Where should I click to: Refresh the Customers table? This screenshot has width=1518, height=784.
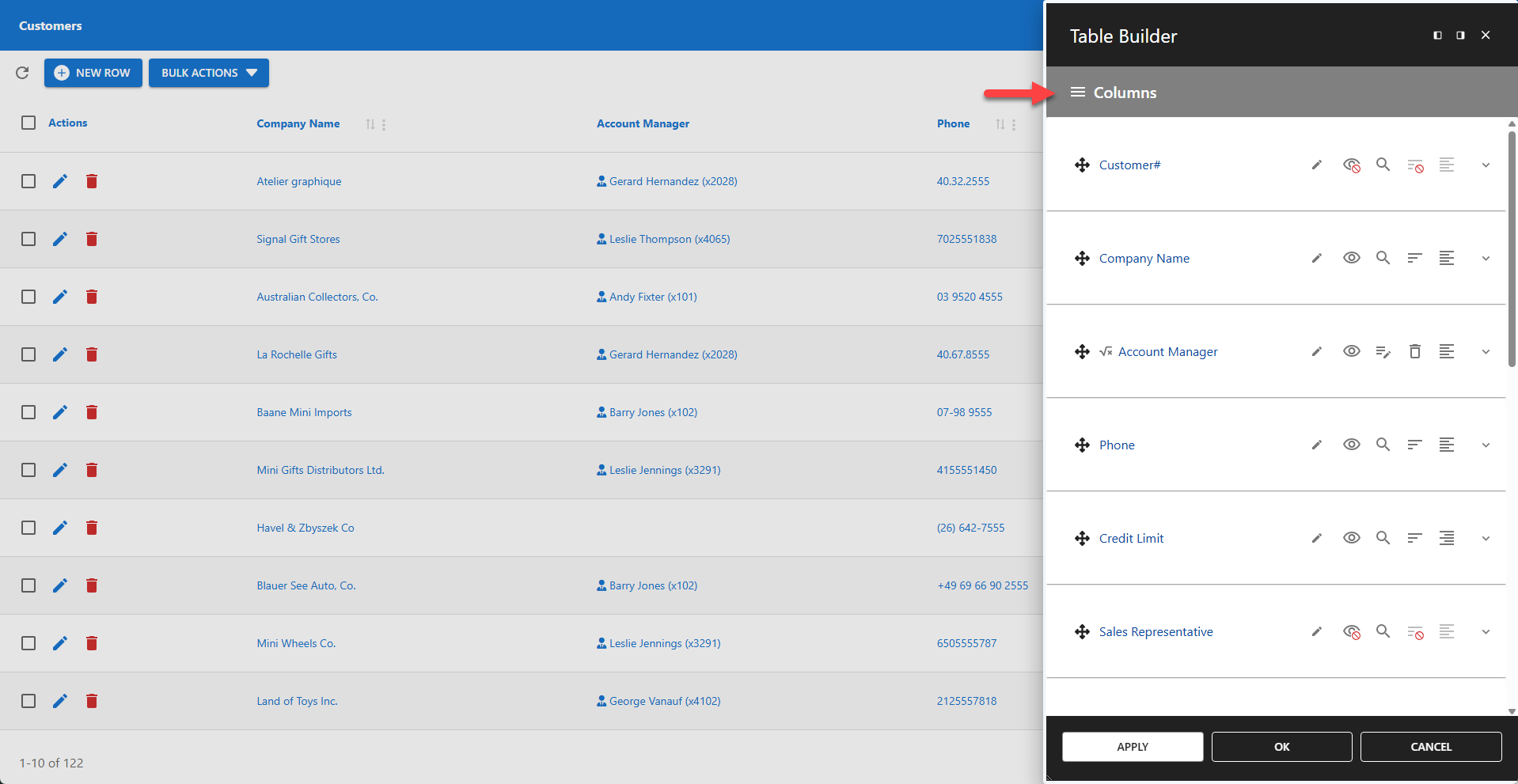(x=22, y=73)
